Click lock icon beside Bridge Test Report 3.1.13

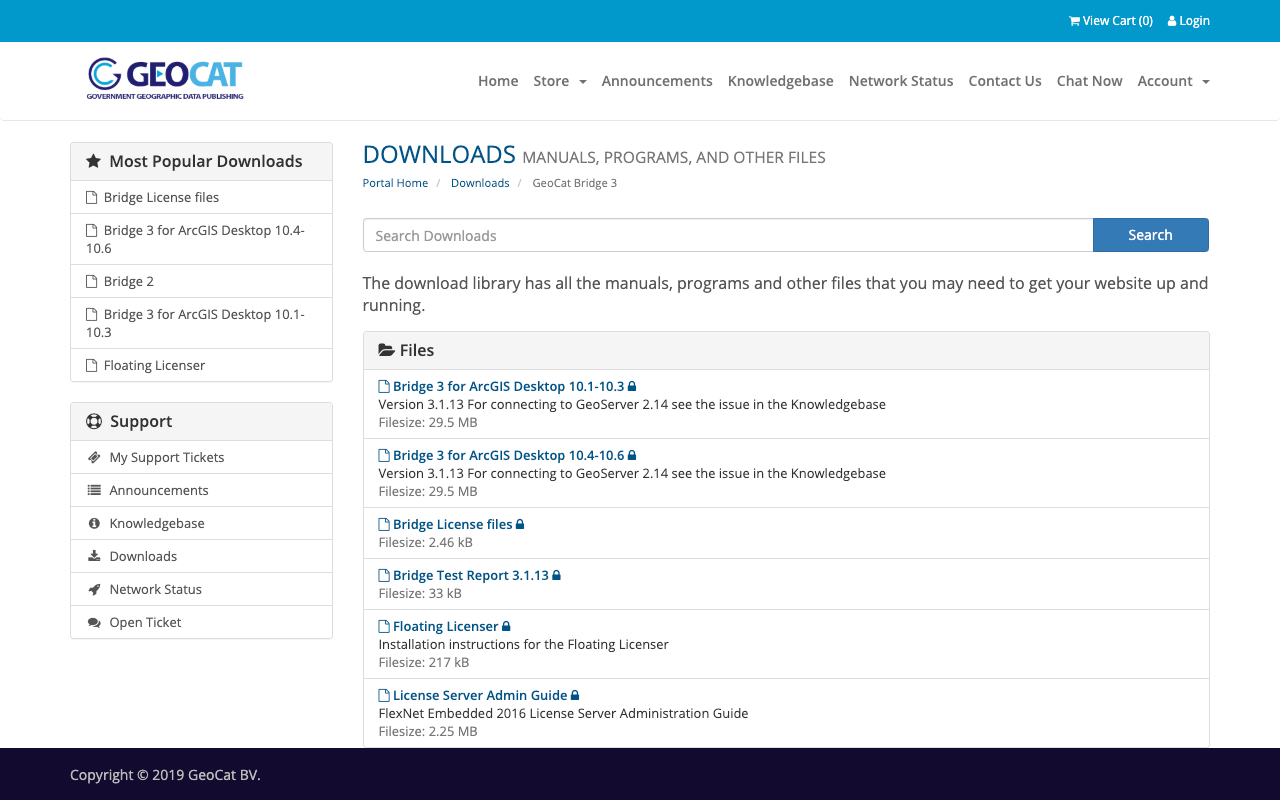[x=556, y=575]
